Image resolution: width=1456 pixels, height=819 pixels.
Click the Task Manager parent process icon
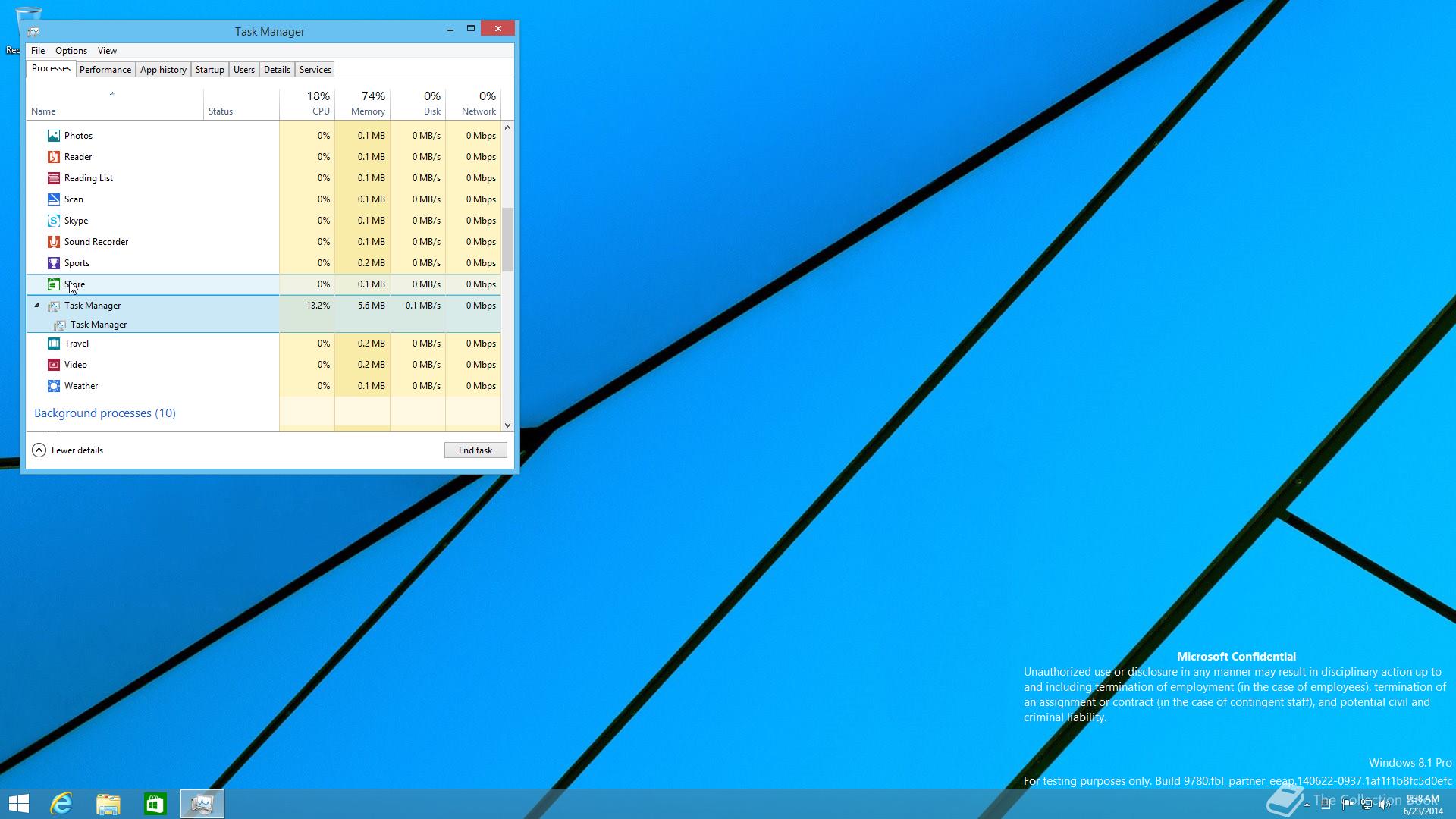coord(53,306)
